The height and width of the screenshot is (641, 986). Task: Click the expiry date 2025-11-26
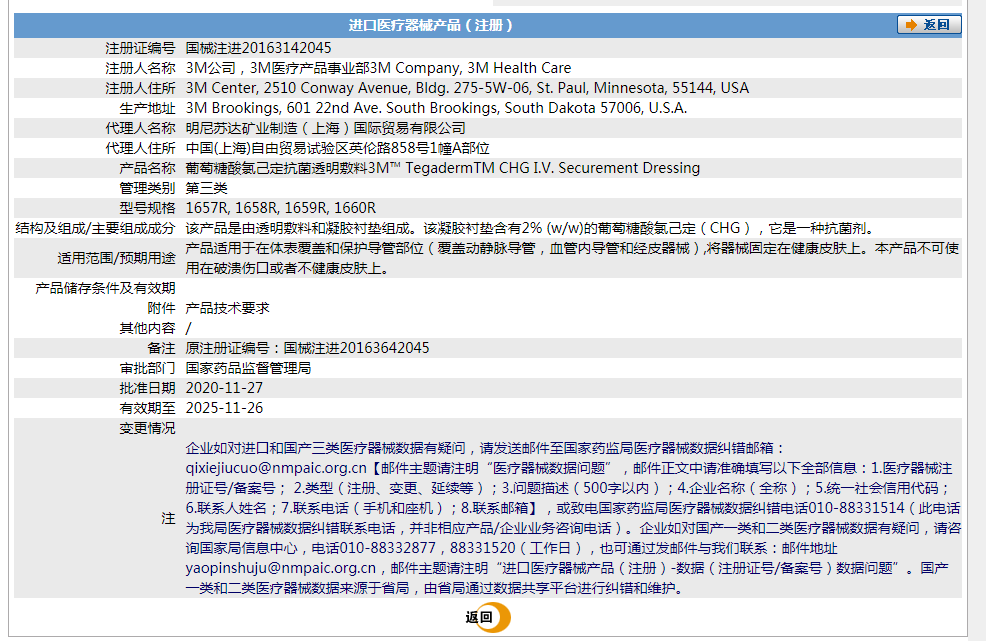(224, 408)
